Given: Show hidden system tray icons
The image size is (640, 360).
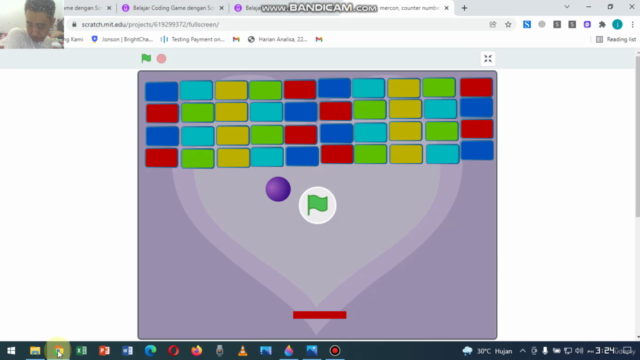Looking at the screenshot, I should 523,351.
